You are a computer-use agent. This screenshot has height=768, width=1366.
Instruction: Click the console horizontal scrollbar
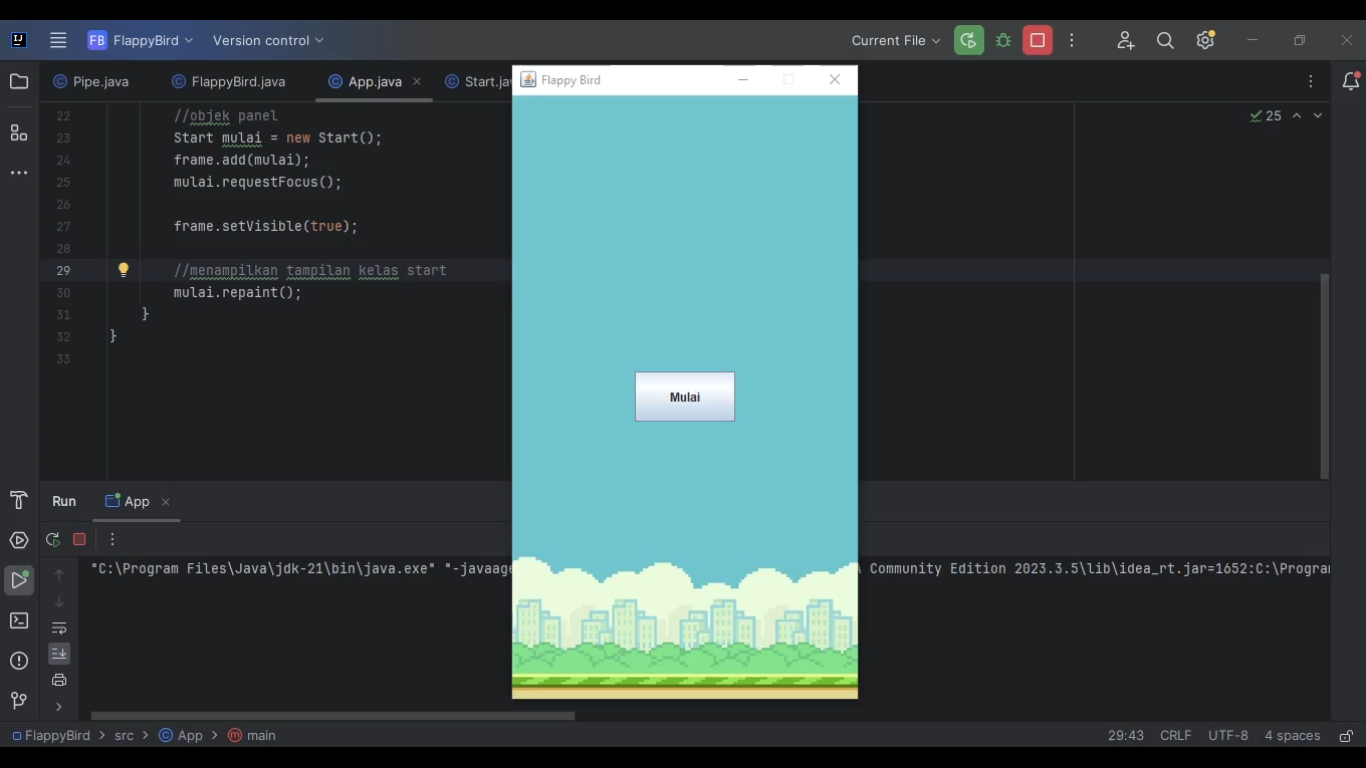click(333, 716)
